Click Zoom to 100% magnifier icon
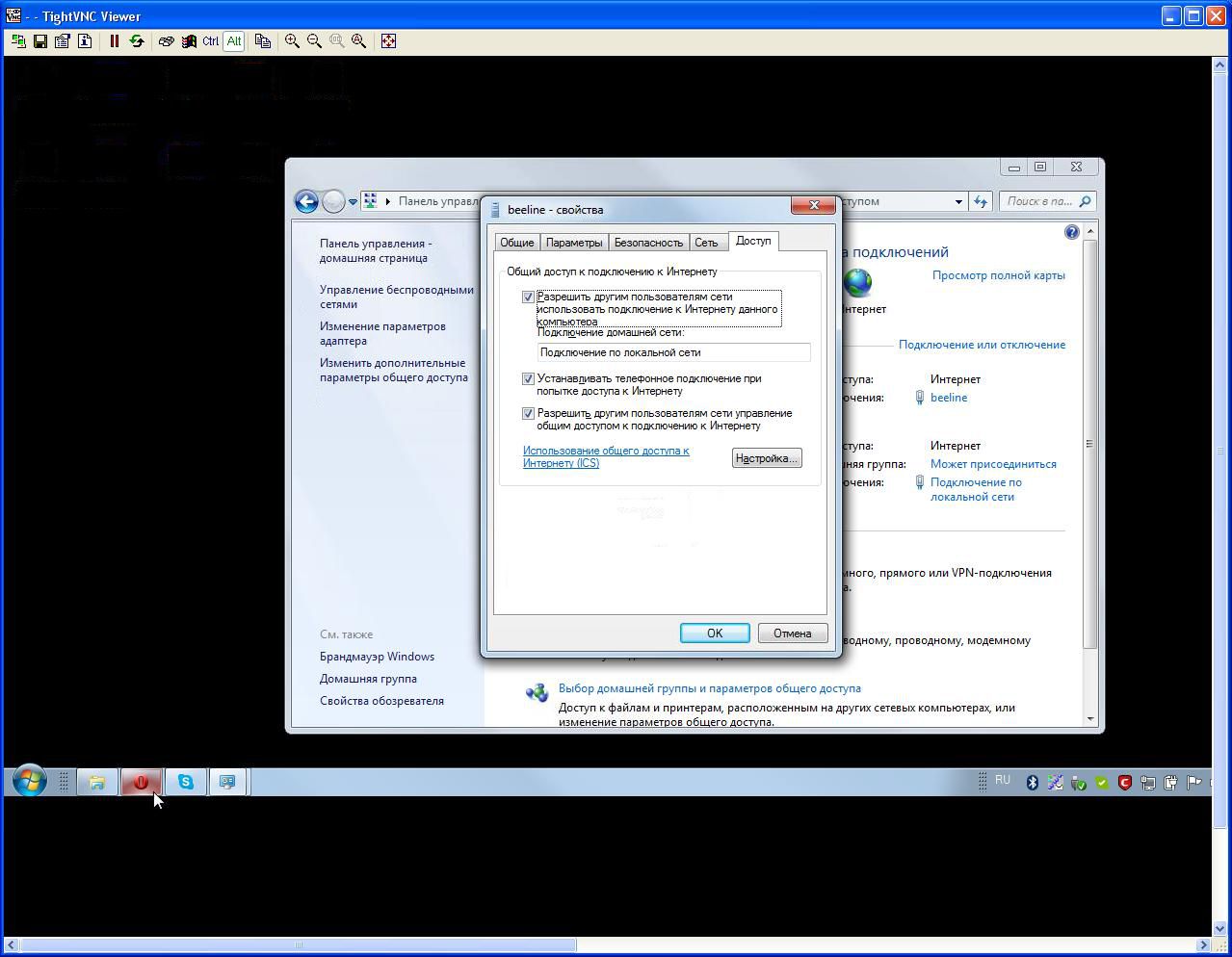 click(x=336, y=41)
